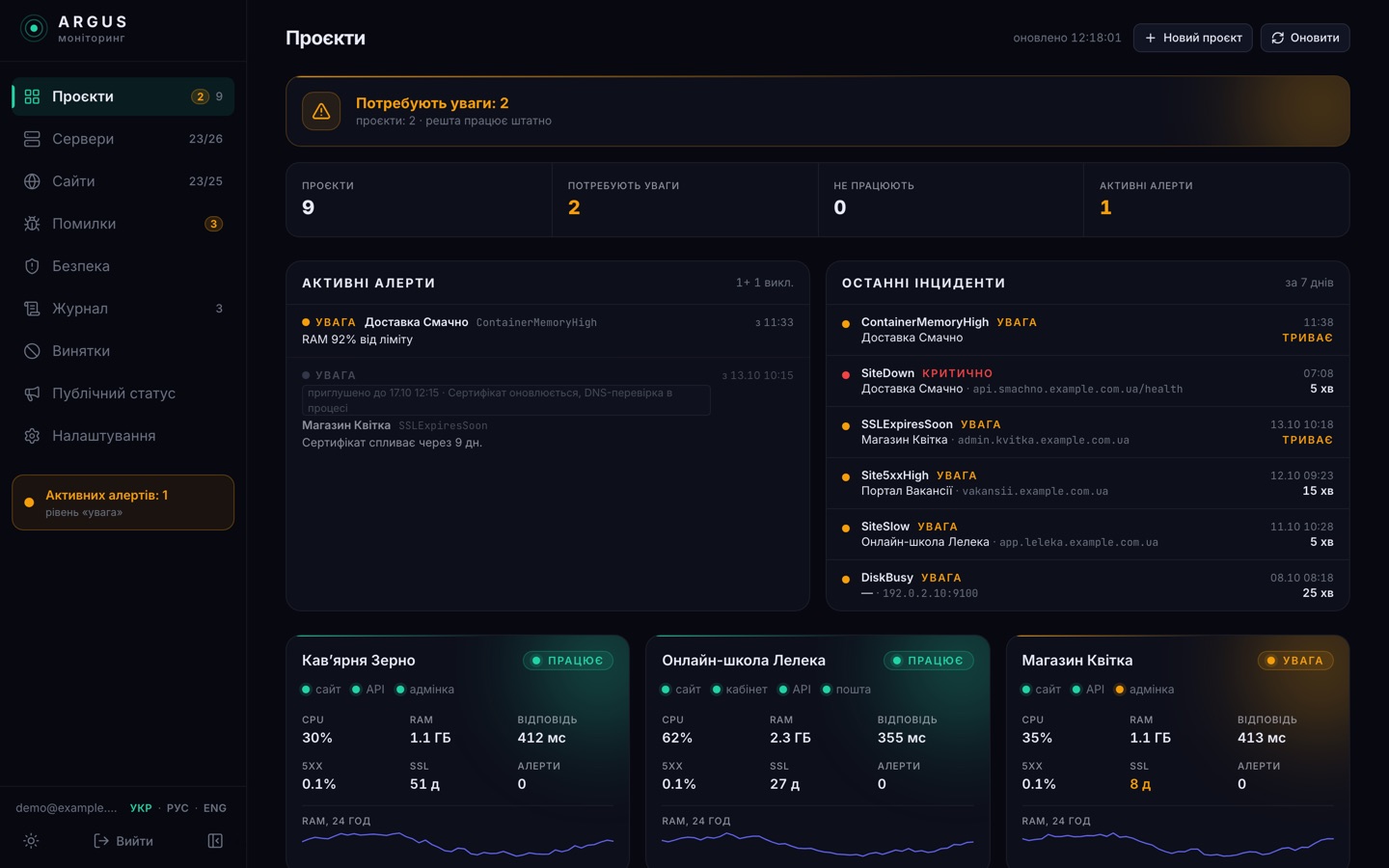The image size is (1389, 868).
Task: Click the ПРОЄКТИ stat value 9
Action: click(309, 207)
